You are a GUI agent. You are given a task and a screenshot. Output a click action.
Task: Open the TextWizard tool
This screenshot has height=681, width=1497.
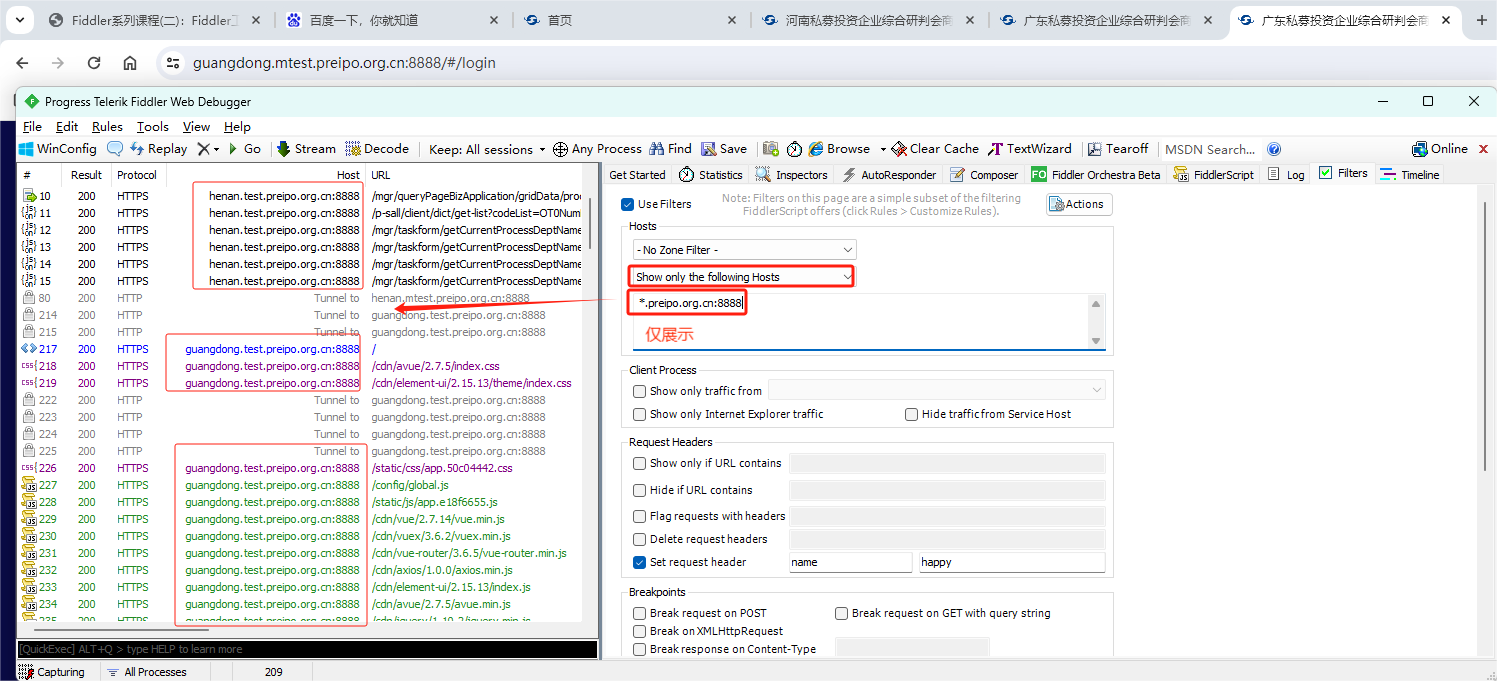(1030, 149)
